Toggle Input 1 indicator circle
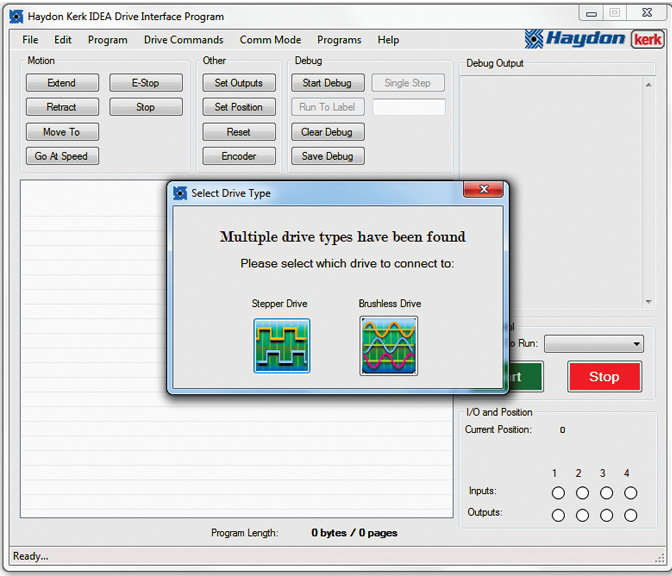 coord(558,493)
